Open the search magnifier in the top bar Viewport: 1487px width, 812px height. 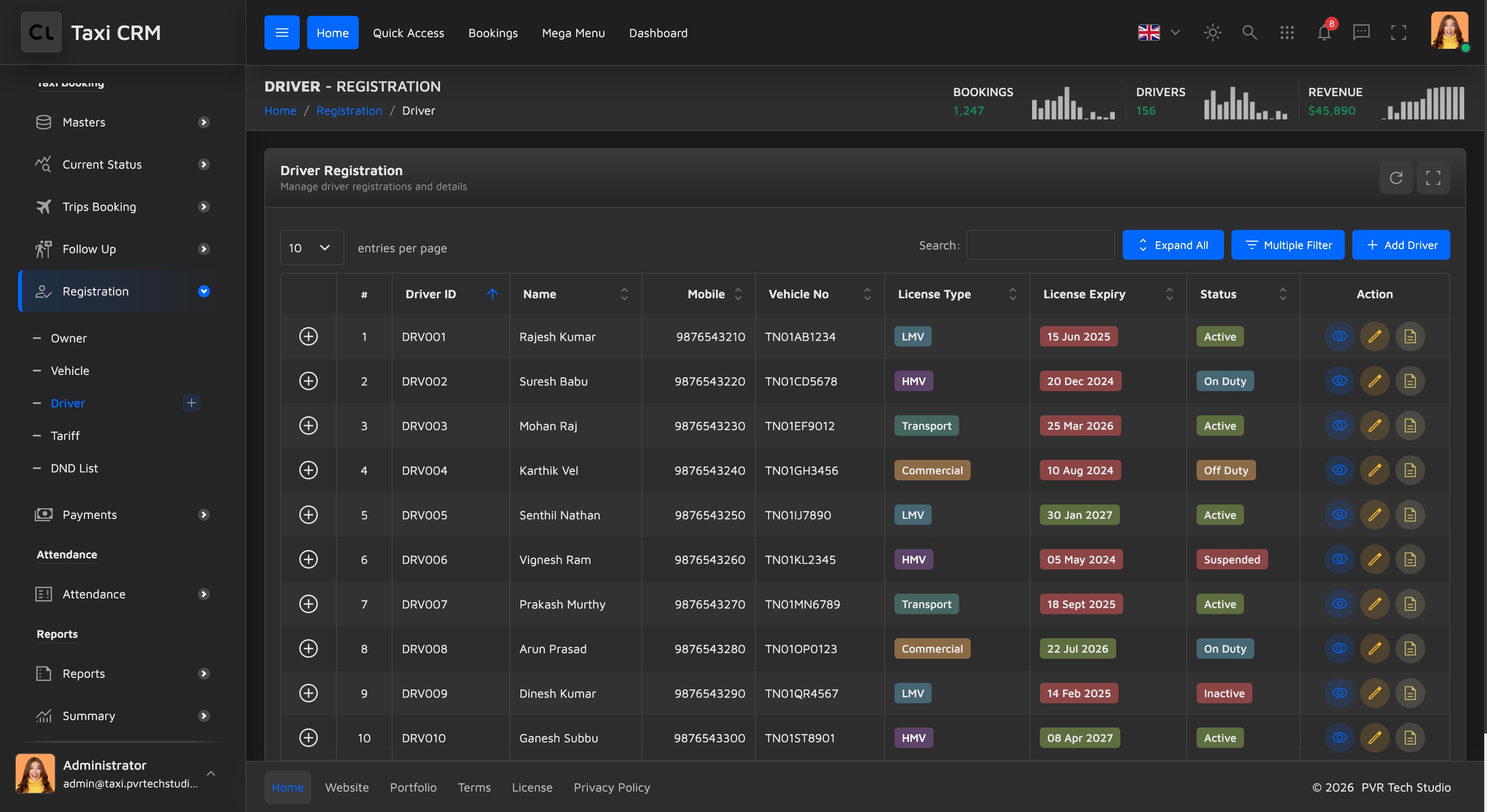click(1249, 33)
